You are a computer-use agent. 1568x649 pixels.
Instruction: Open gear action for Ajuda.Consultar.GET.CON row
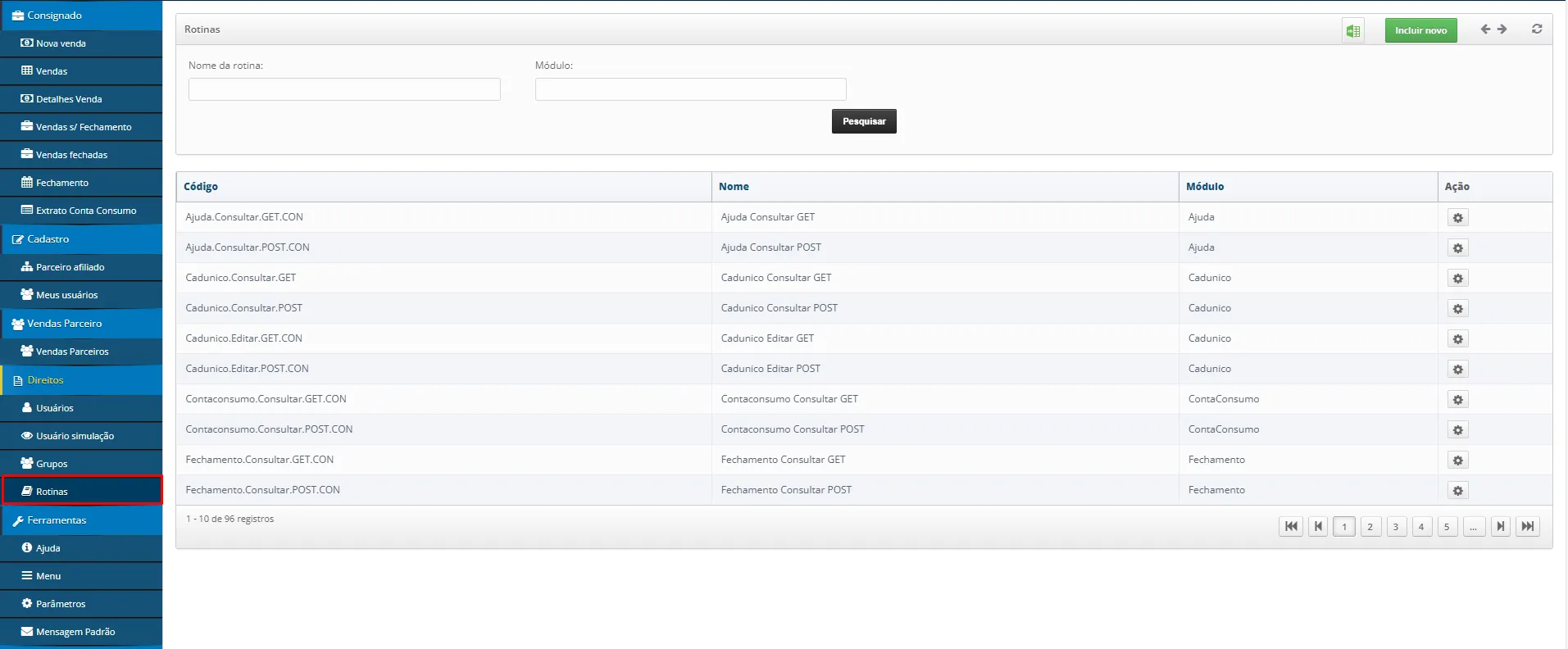pos(1457,218)
